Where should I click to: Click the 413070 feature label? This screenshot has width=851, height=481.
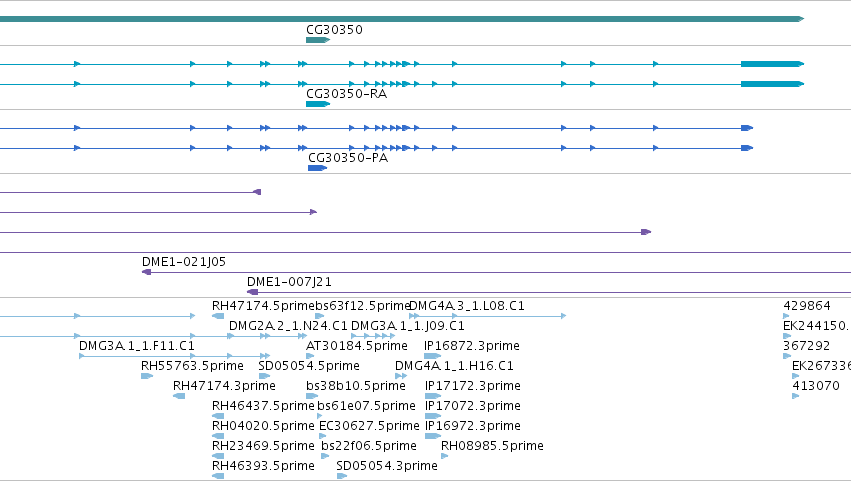pos(816,386)
